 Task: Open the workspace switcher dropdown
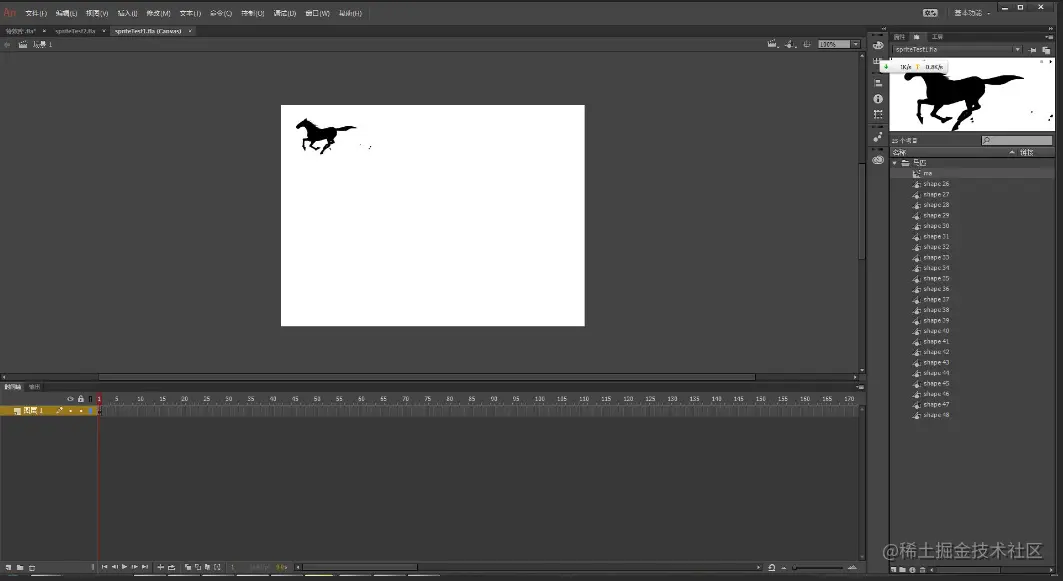tap(972, 13)
